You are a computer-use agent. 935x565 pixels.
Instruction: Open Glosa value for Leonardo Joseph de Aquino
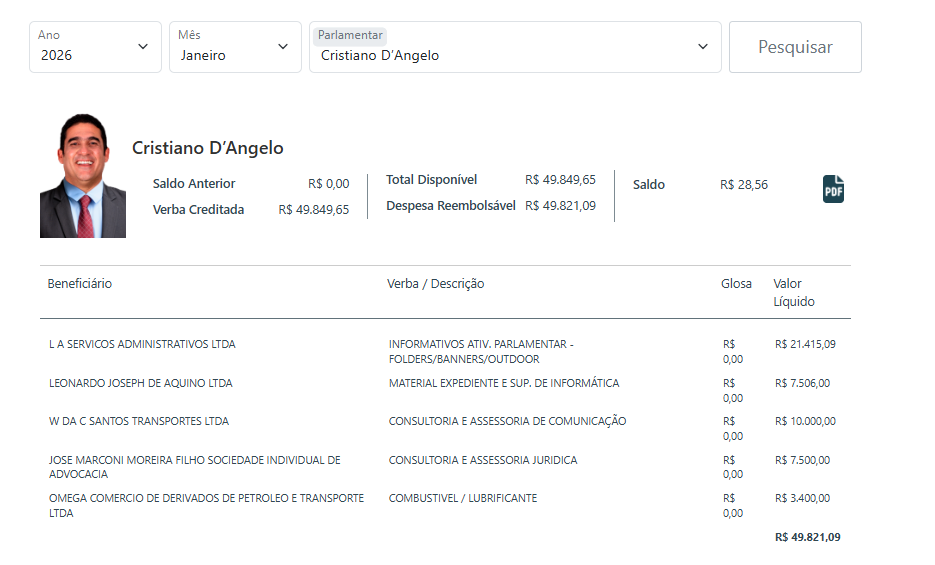click(x=733, y=390)
